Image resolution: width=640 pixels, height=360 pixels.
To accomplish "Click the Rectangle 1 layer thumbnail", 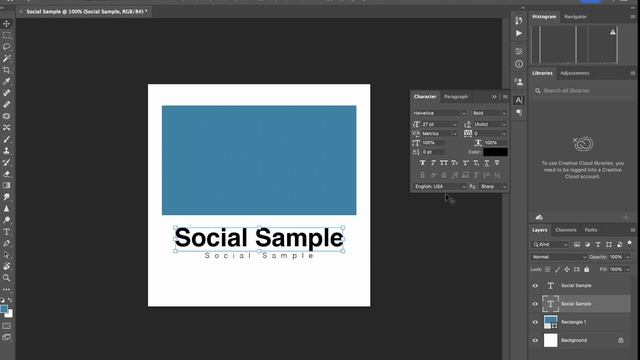I will [x=550, y=322].
